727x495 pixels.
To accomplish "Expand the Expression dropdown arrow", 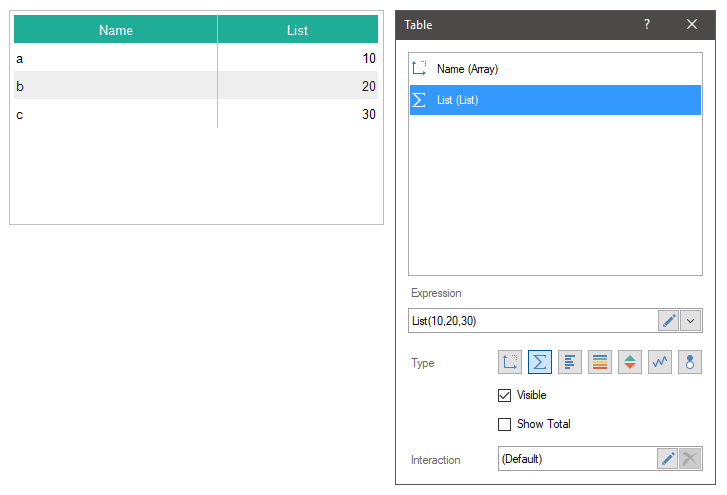I will (691, 321).
